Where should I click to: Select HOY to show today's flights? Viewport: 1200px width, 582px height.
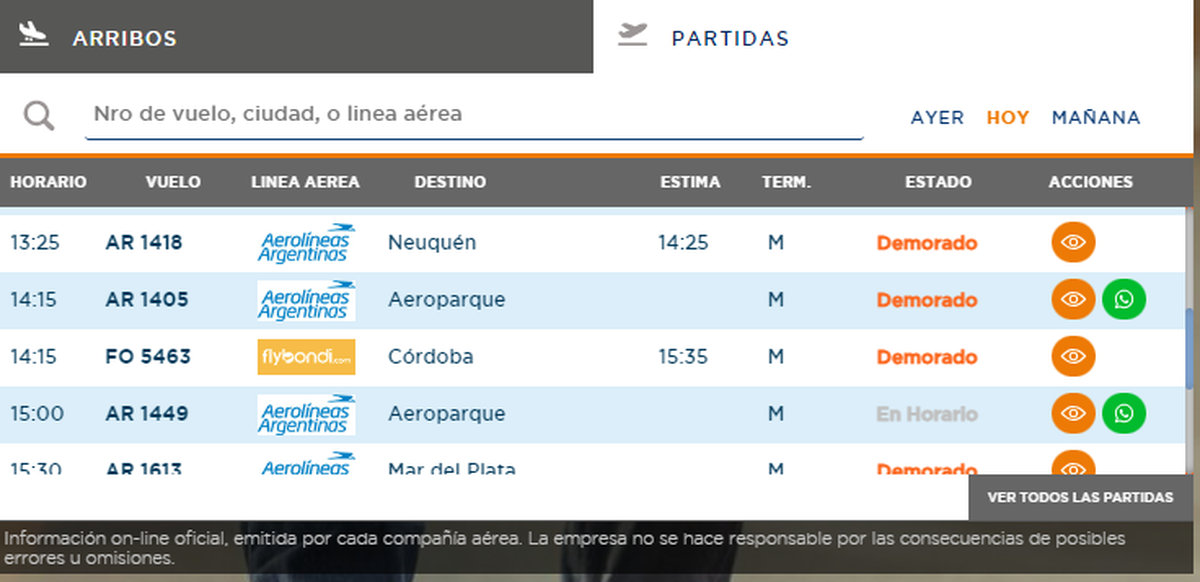pyautogui.click(x=1007, y=118)
